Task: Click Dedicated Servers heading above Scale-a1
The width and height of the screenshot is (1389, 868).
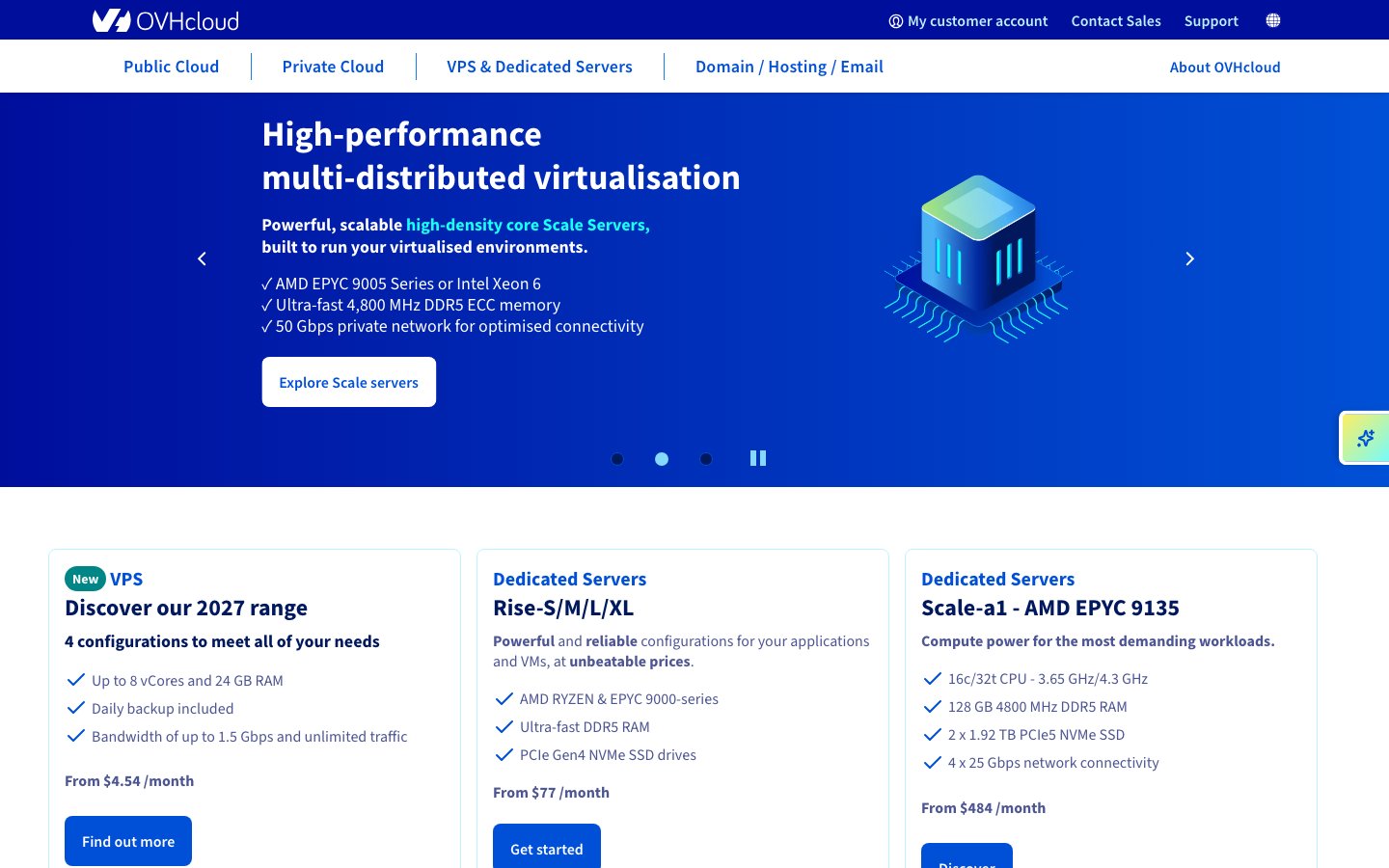Action: pyautogui.click(x=997, y=579)
